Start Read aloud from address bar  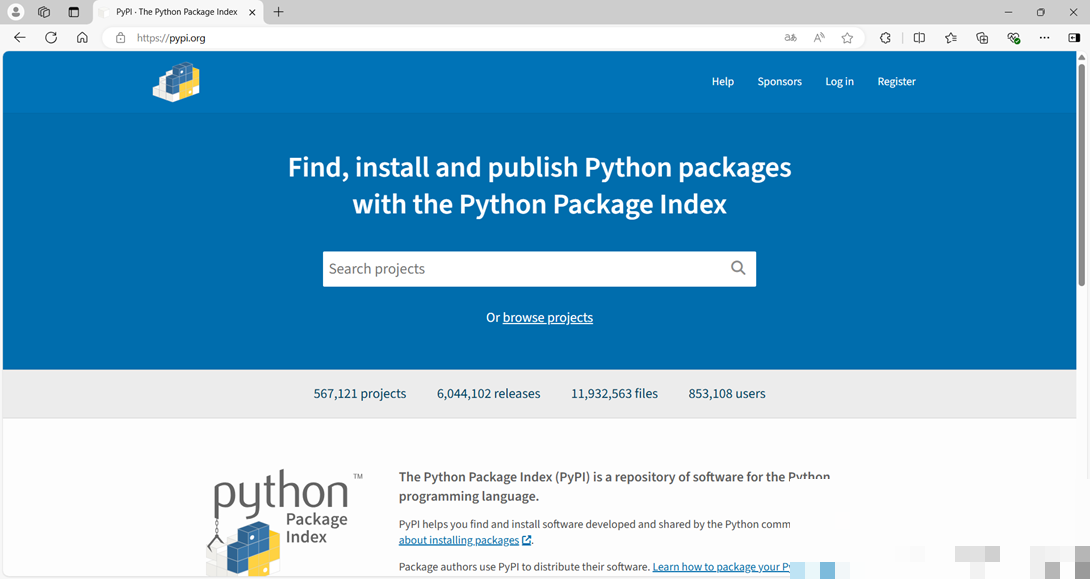click(819, 38)
